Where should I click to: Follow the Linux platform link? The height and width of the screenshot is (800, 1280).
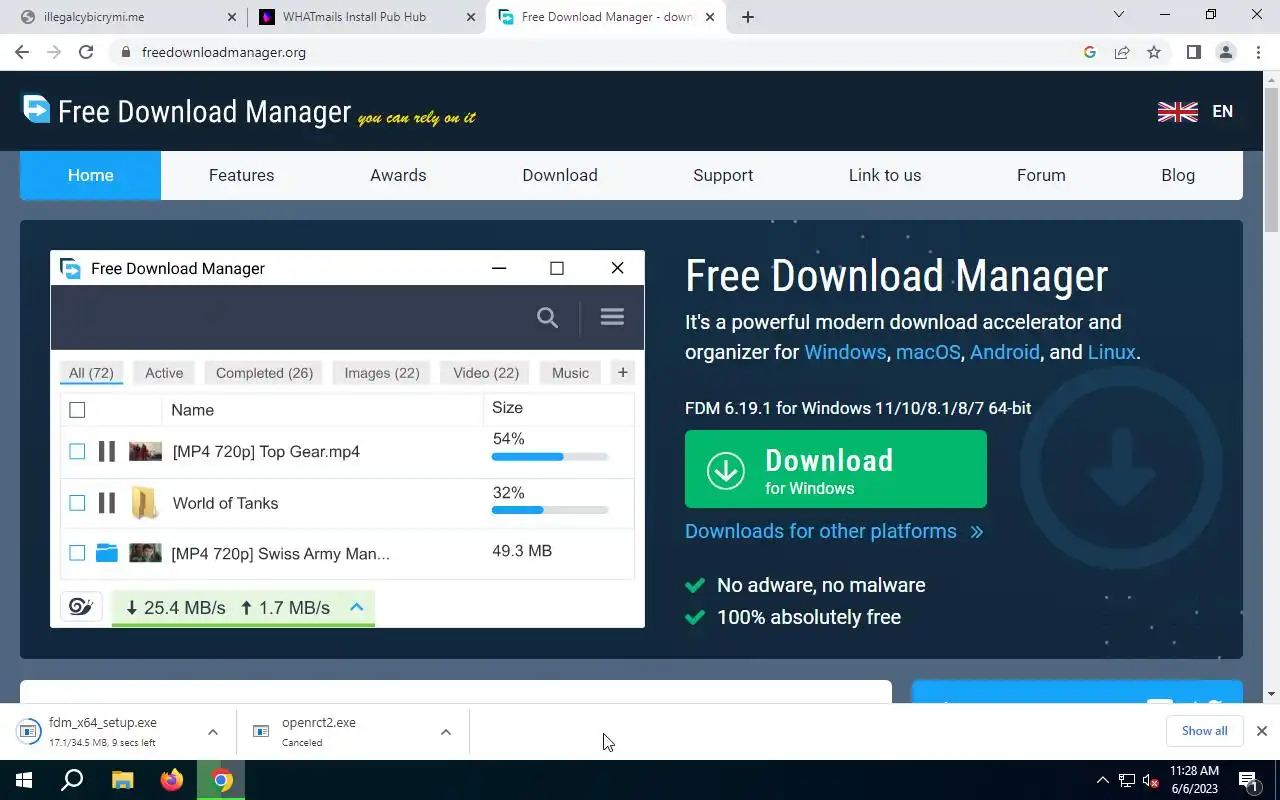tap(1111, 352)
